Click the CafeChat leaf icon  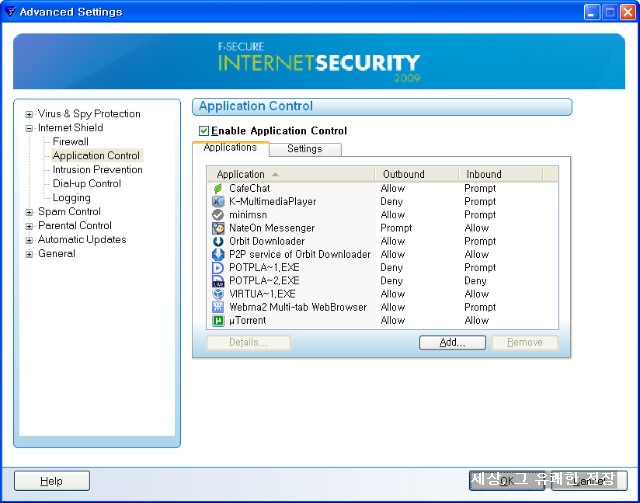coord(218,189)
